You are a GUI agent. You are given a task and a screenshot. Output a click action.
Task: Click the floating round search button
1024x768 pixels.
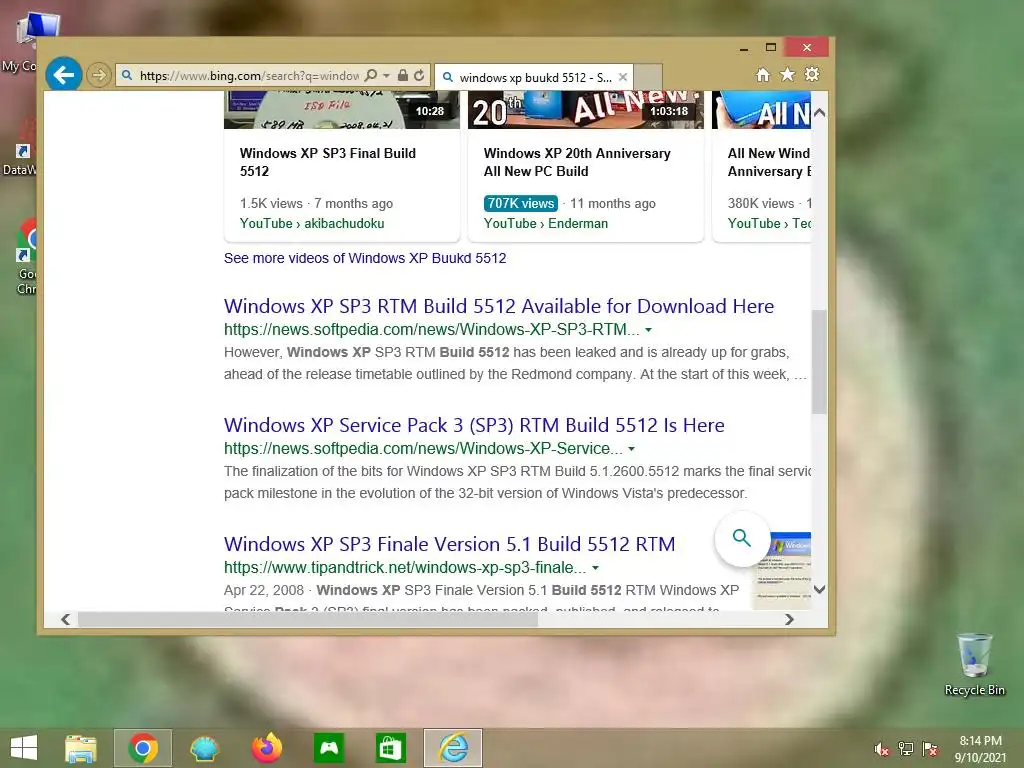741,539
